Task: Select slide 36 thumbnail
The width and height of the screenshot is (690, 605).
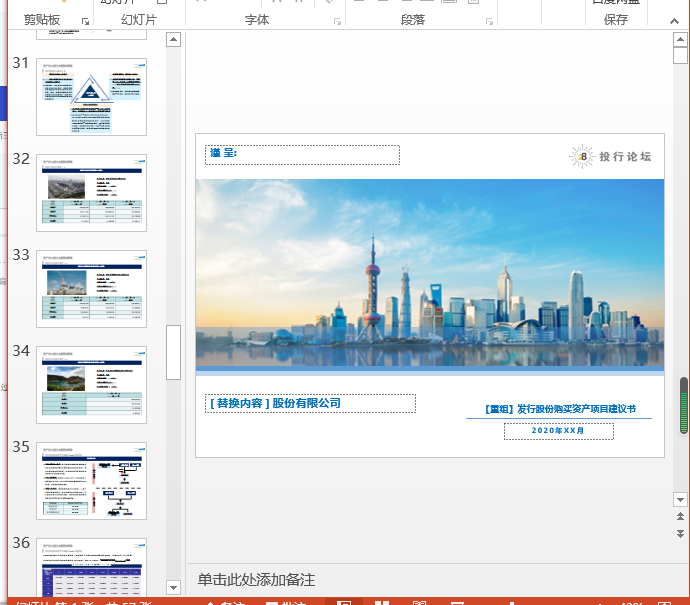Action: click(92, 567)
